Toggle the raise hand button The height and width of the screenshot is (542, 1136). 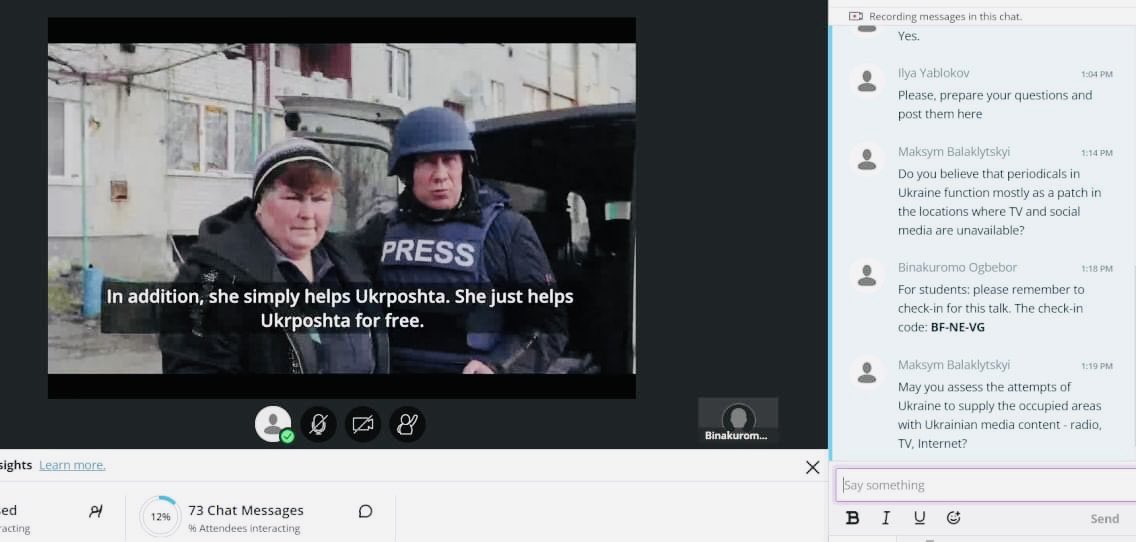(407, 425)
